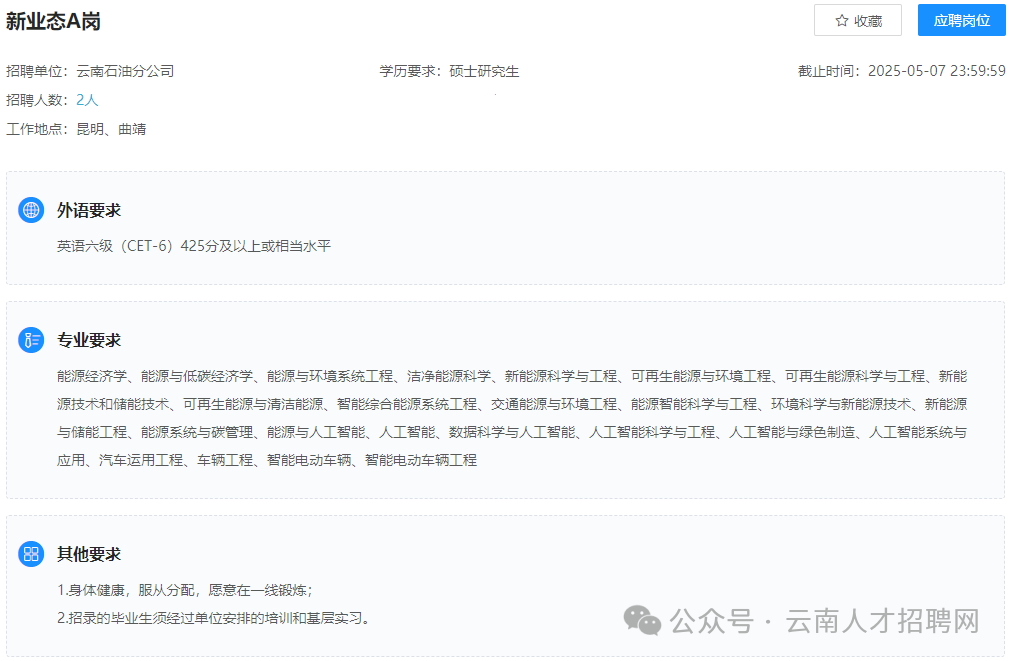
Task: Click the headcount value 2人
Action: [87, 100]
